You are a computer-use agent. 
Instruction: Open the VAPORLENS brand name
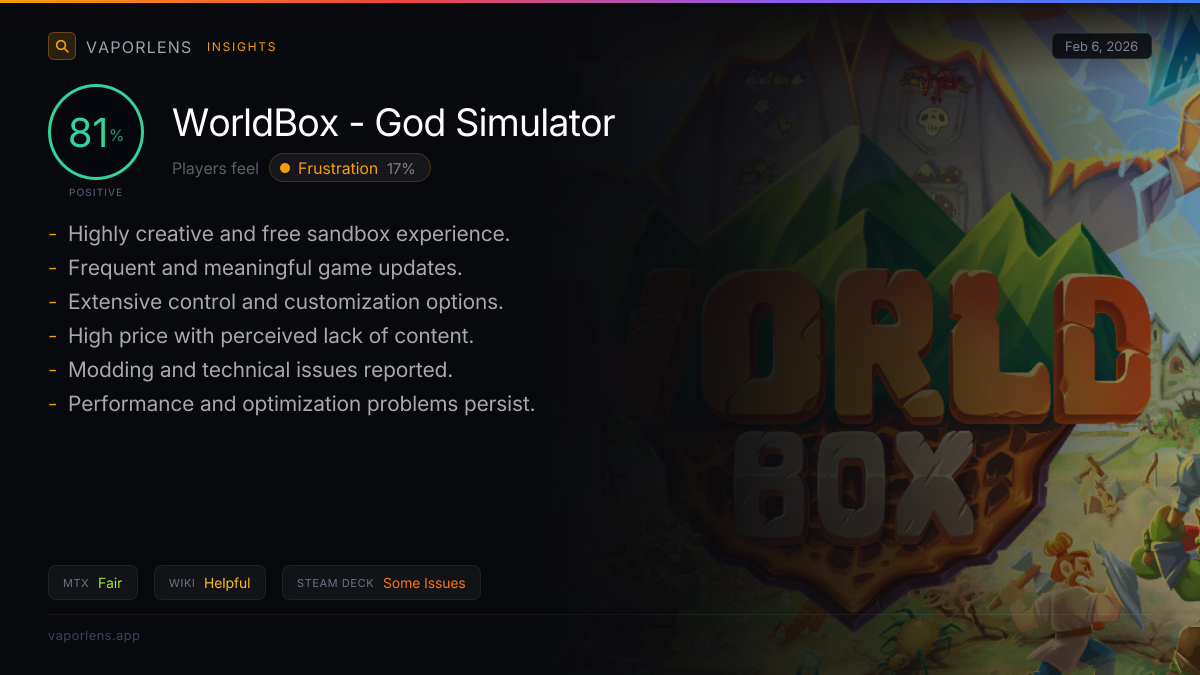pyautogui.click(x=139, y=47)
